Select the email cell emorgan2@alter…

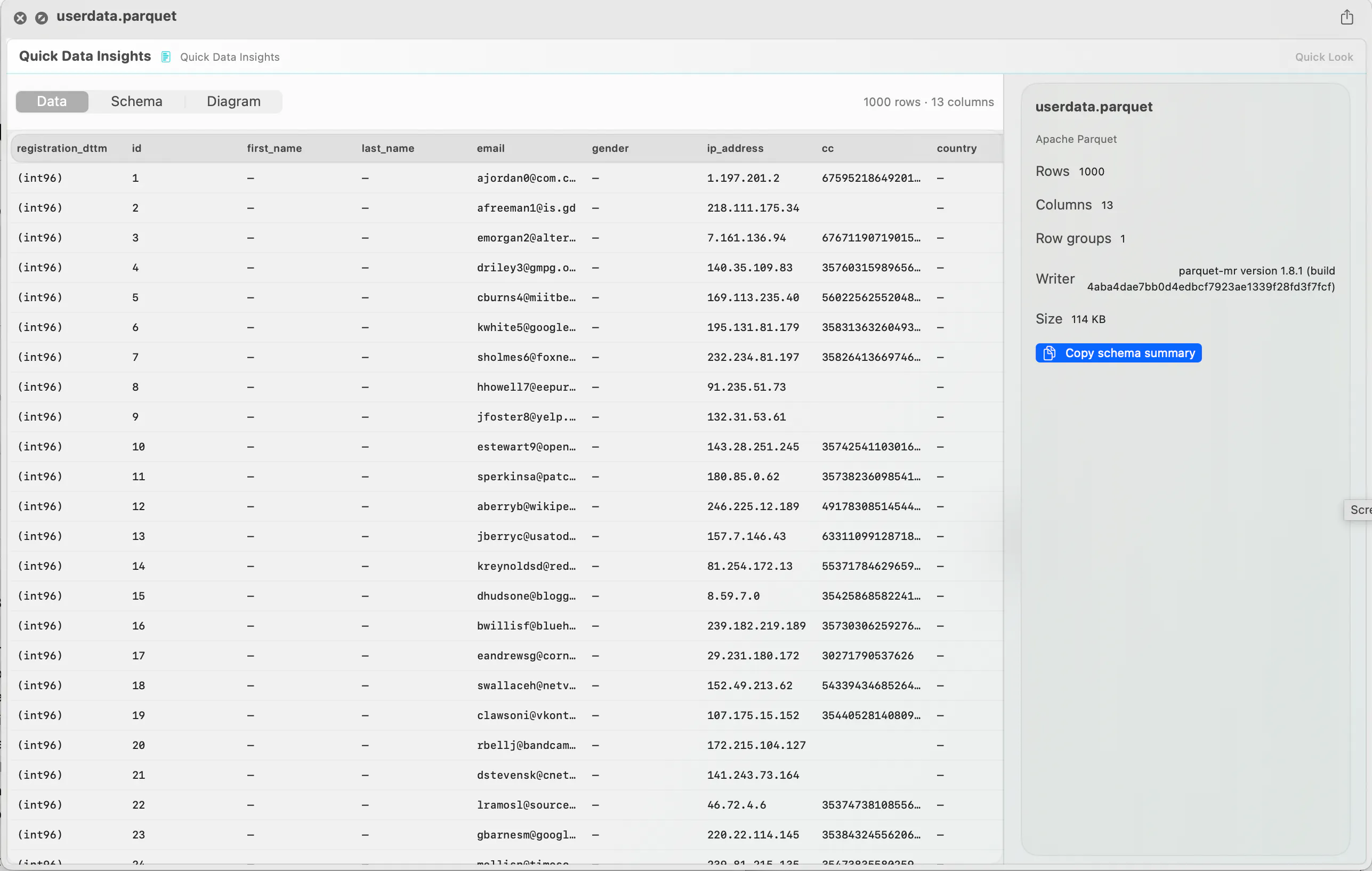pyautogui.click(x=527, y=238)
